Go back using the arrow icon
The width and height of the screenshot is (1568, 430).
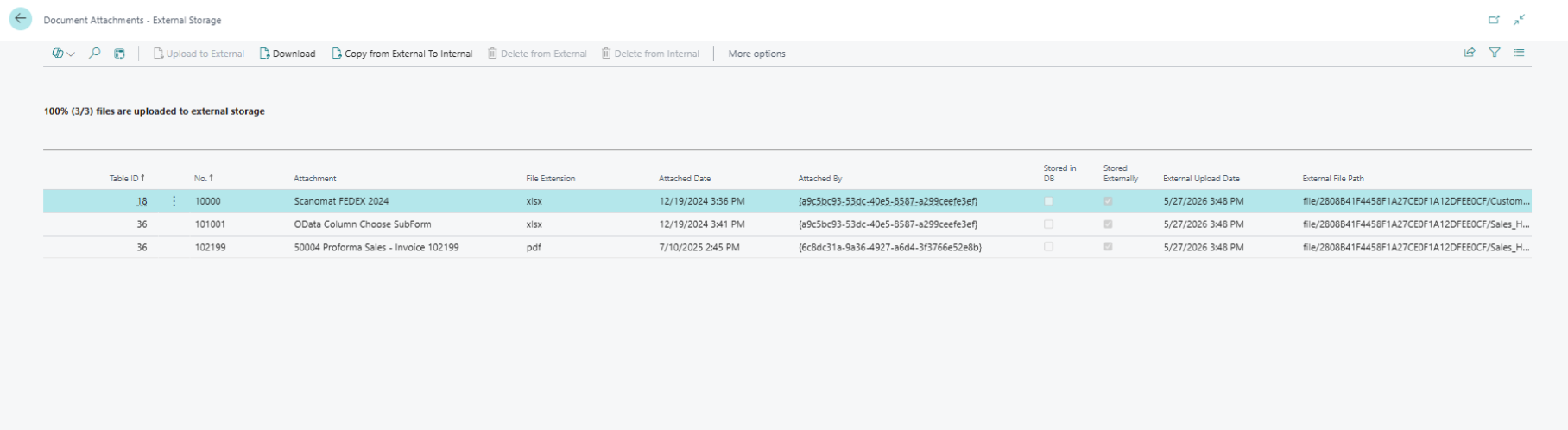coord(20,19)
